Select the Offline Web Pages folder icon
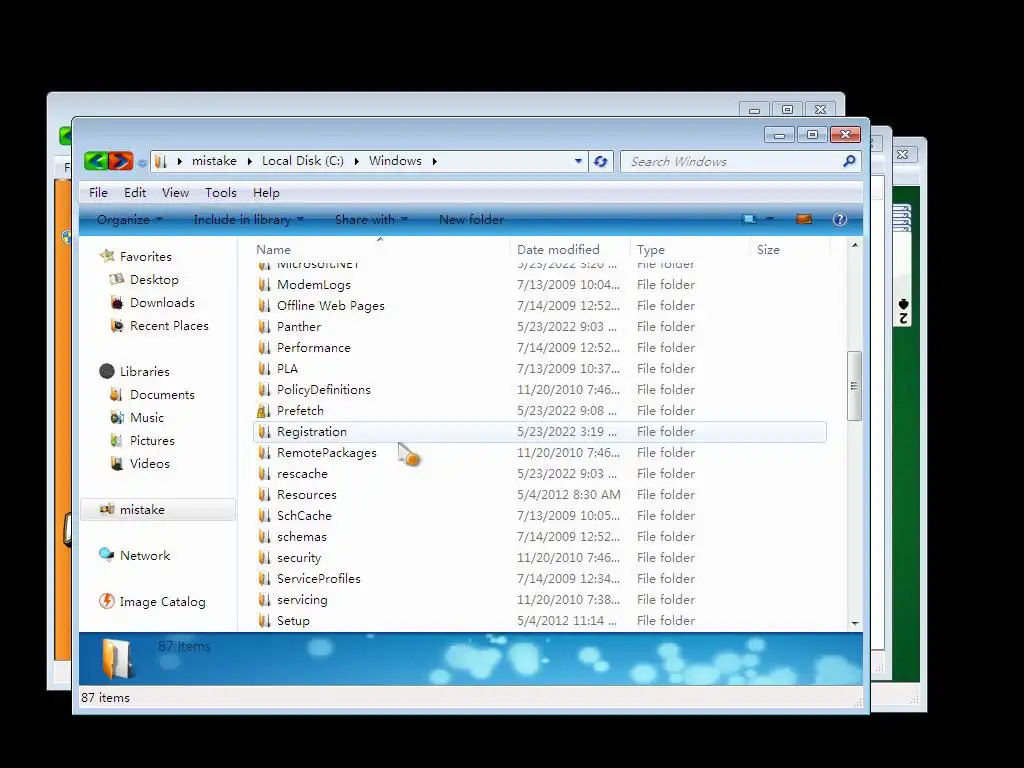 point(264,306)
